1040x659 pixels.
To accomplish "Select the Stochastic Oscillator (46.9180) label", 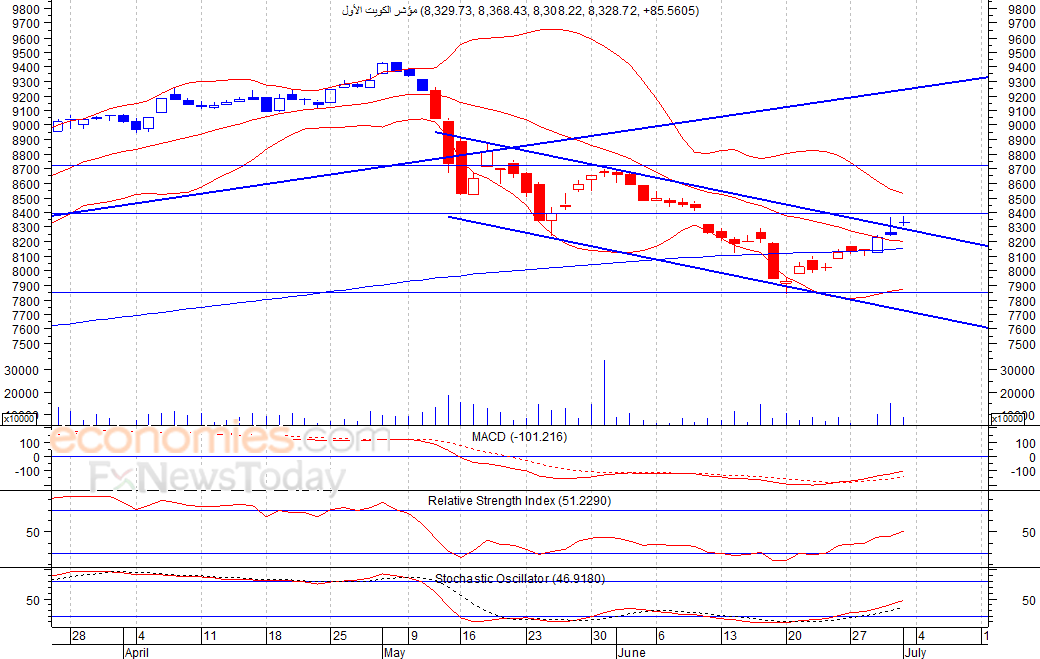I will tap(519, 579).
